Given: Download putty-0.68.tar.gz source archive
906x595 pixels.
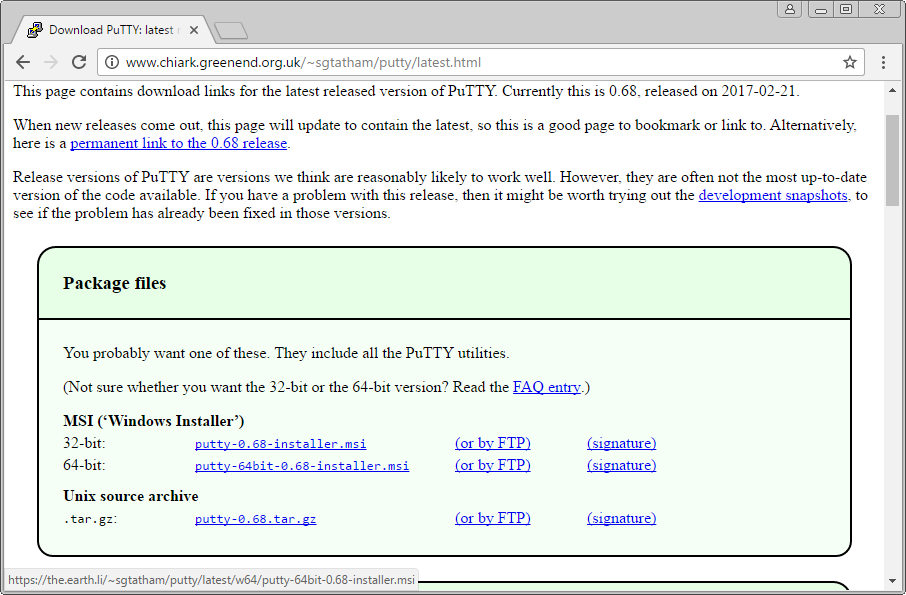Looking at the screenshot, I should tap(255, 519).
